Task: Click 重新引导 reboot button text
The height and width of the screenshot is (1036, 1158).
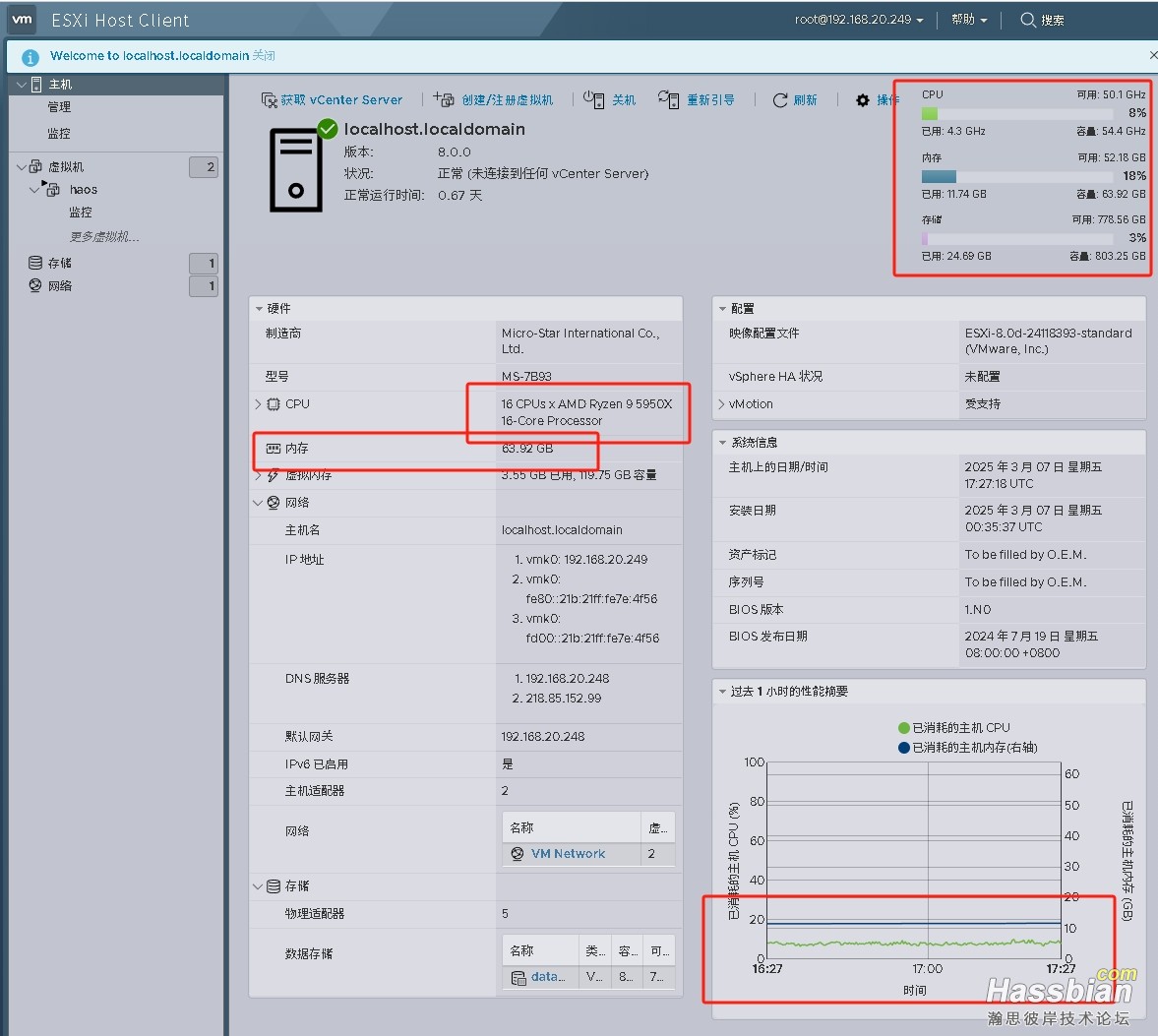Action: 710,99
